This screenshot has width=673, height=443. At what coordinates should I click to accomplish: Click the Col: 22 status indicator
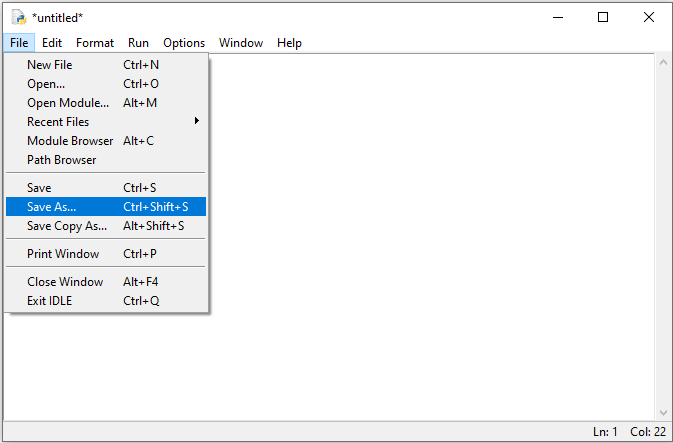648,432
